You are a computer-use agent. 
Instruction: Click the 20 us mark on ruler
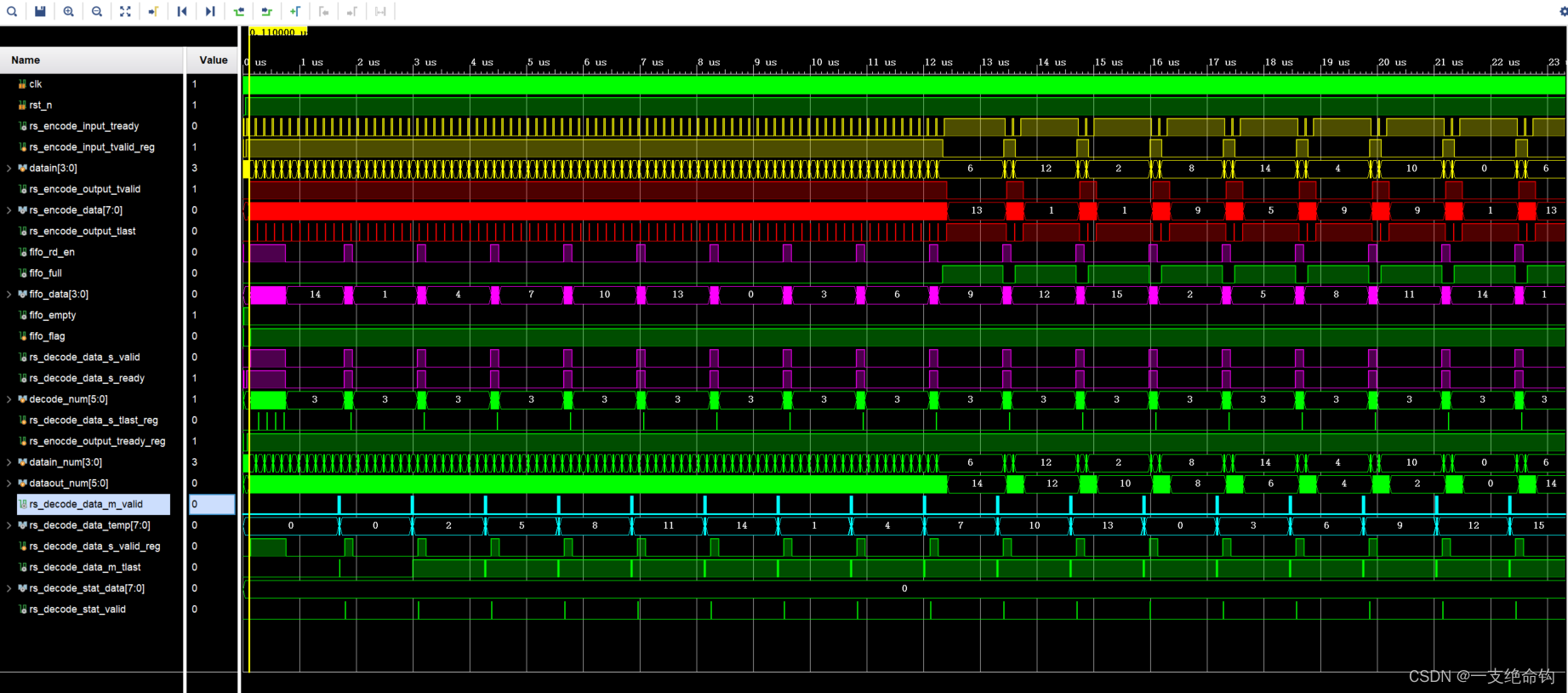1392,62
